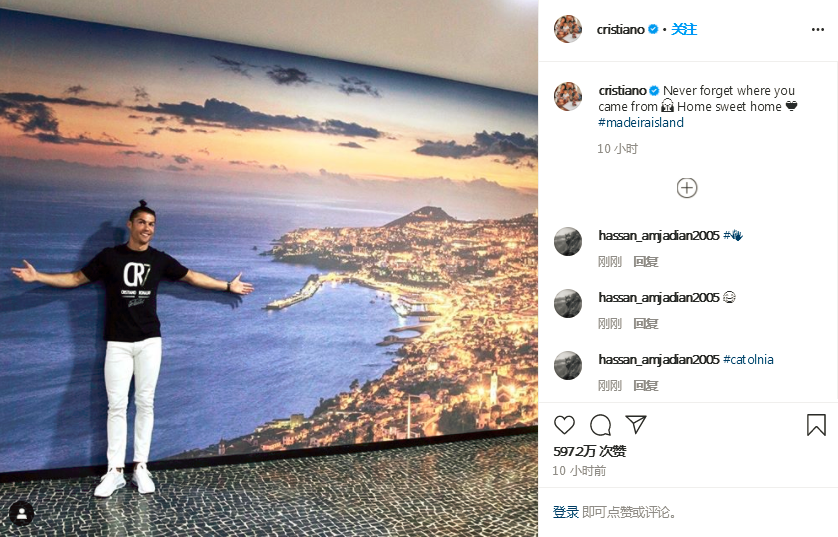The height and width of the screenshot is (537, 838).
Task: Reply to second hassan_amjadian2005 comment
Action: 646,323
